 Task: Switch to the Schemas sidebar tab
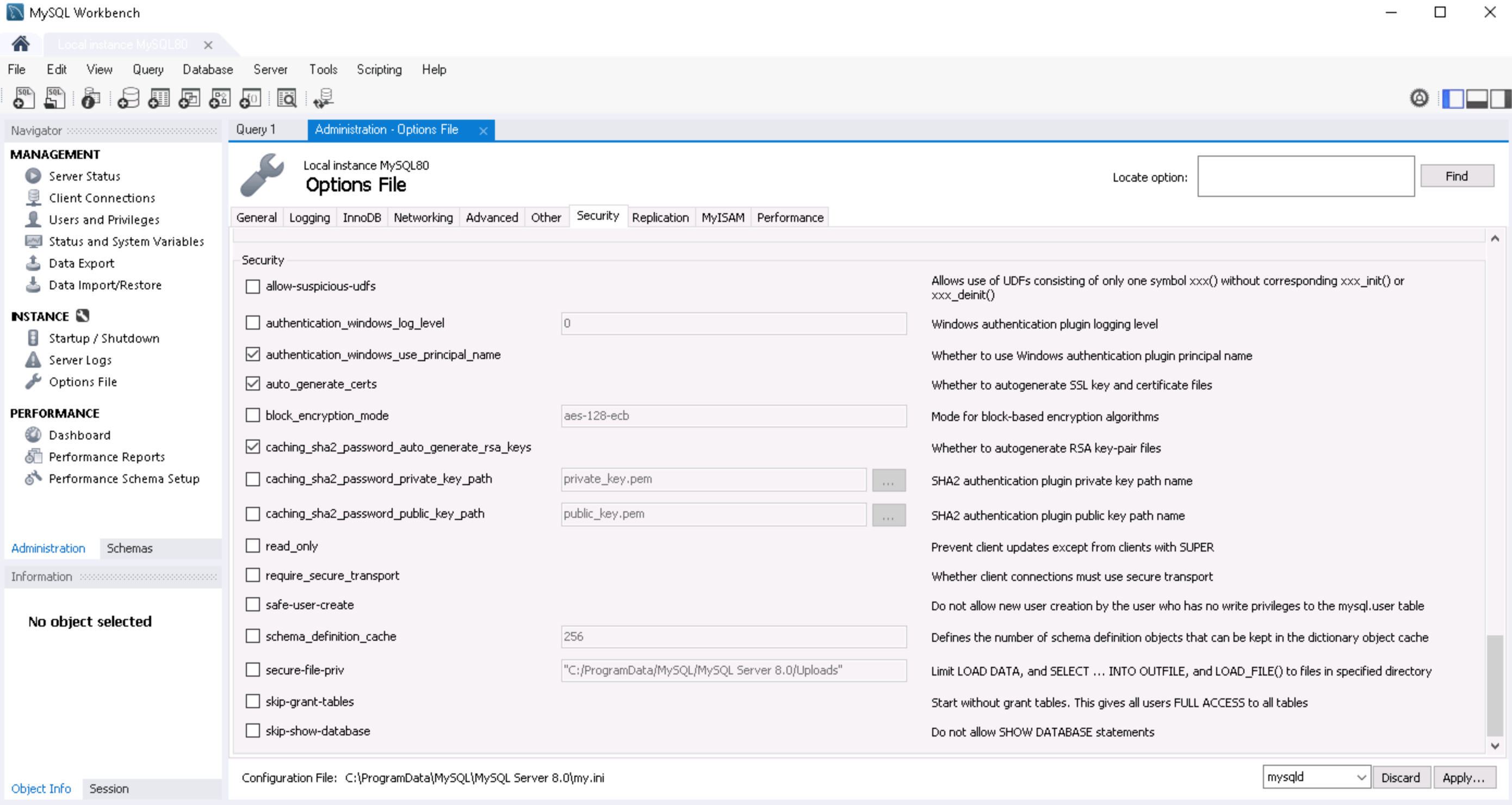pos(130,548)
